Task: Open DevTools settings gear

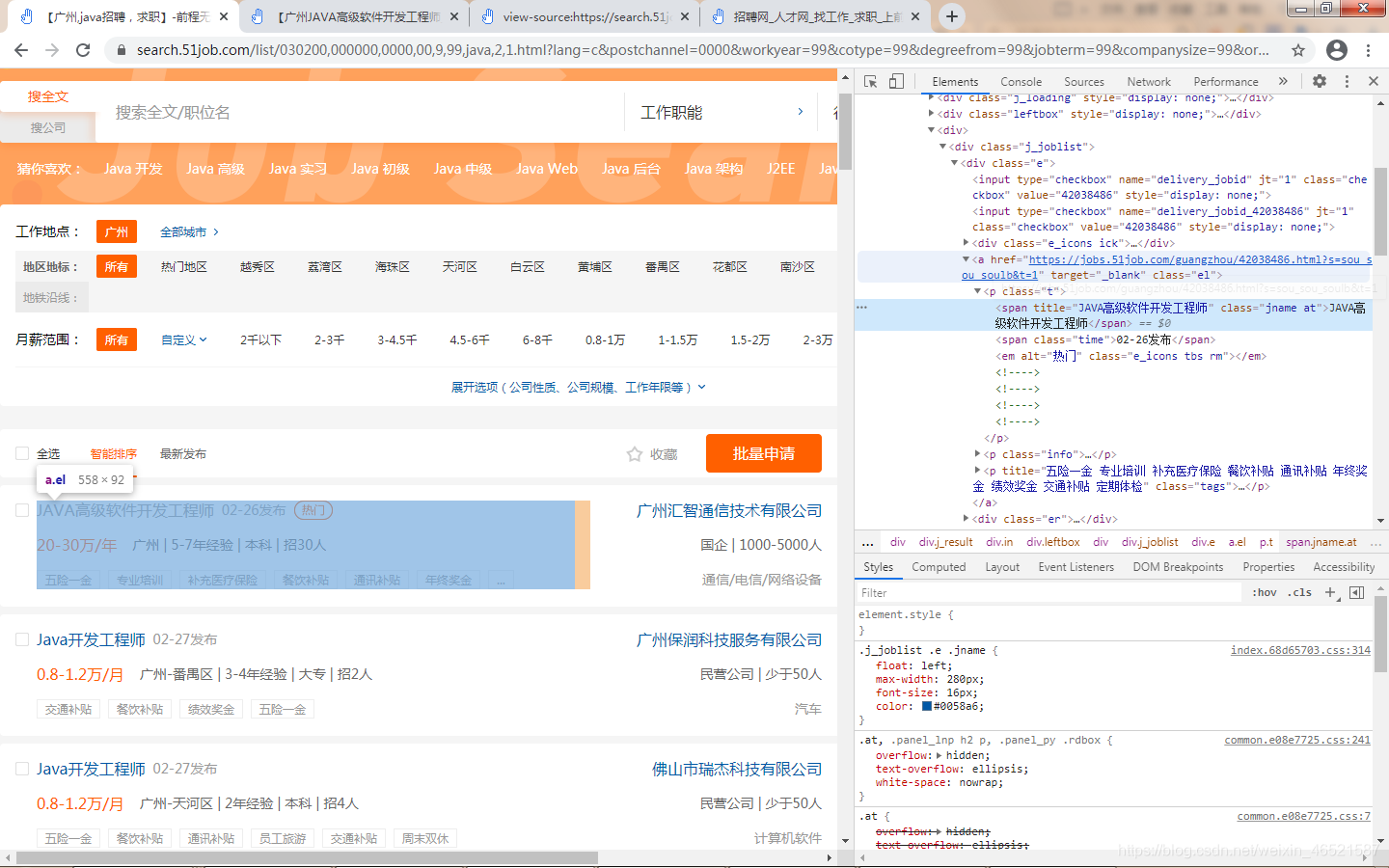Action: click(1320, 82)
